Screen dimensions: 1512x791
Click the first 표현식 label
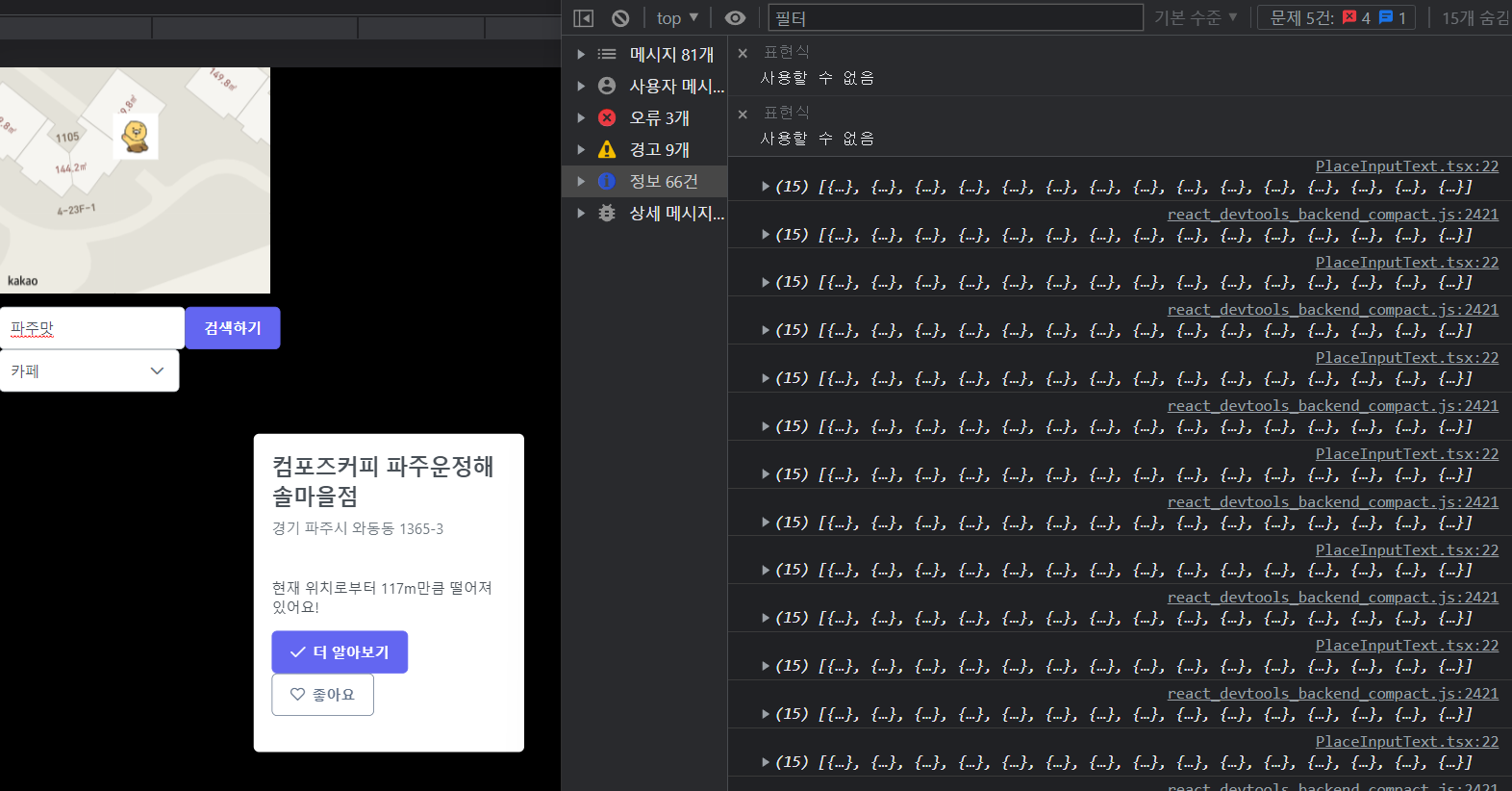pyautogui.click(x=787, y=52)
